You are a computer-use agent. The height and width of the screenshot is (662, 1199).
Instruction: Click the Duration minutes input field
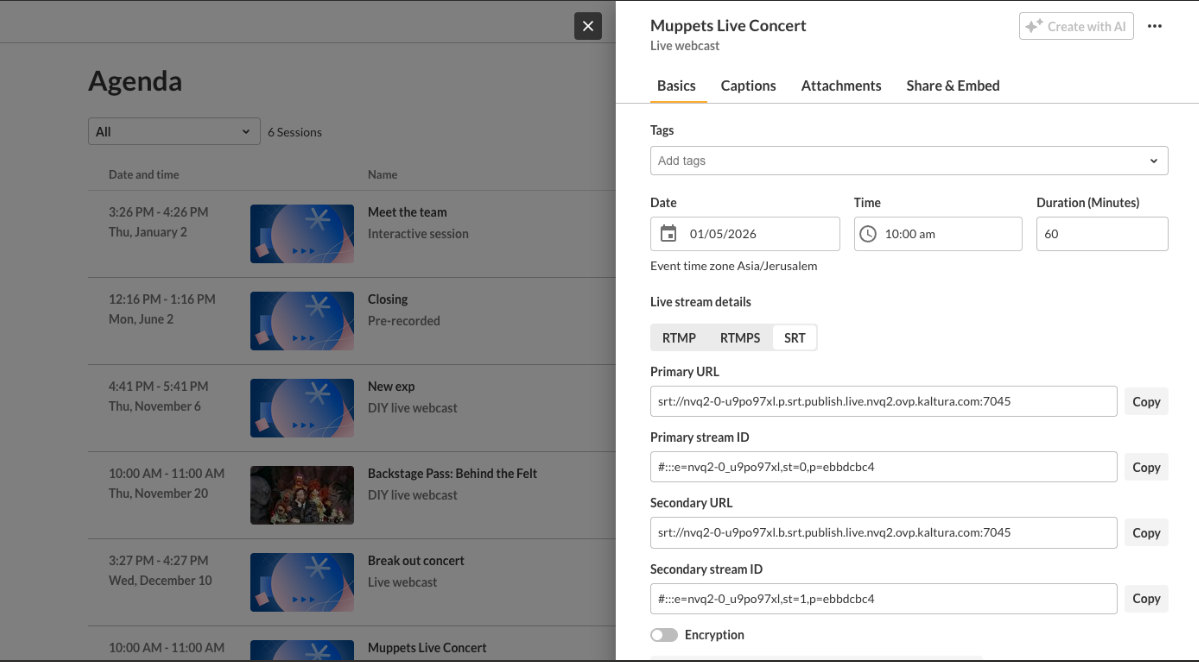pos(1102,234)
